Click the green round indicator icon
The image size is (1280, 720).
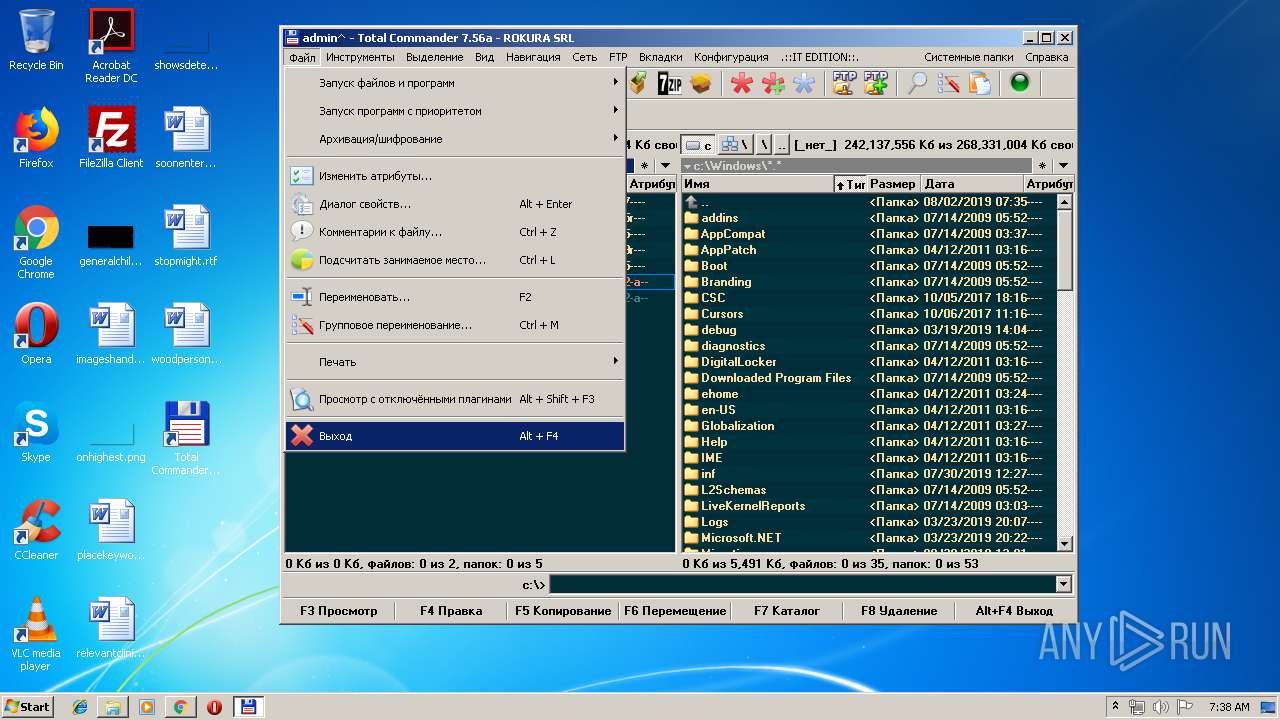[1020, 83]
